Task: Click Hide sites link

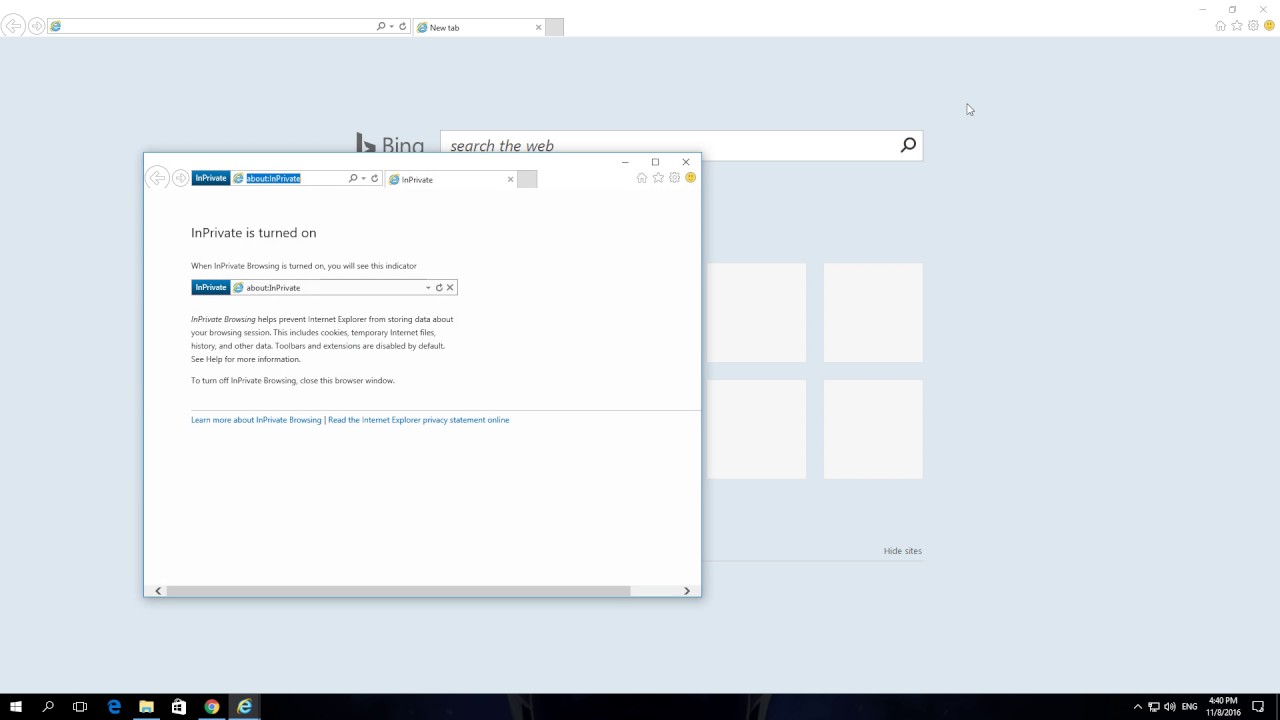Action: [x=902, y=551]
